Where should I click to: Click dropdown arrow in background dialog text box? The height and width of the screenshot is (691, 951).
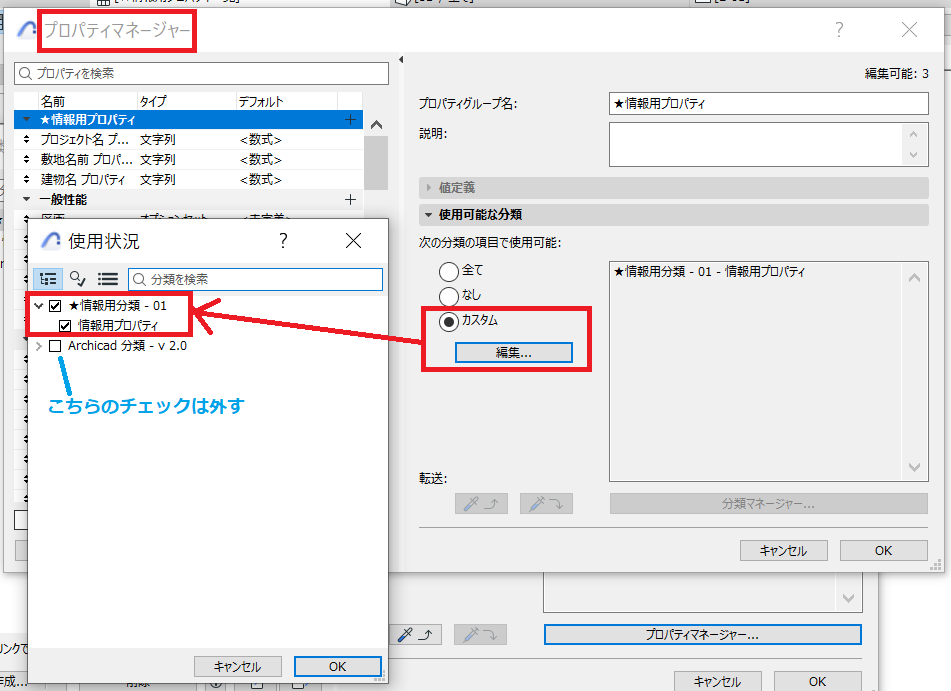pos(849,598)
